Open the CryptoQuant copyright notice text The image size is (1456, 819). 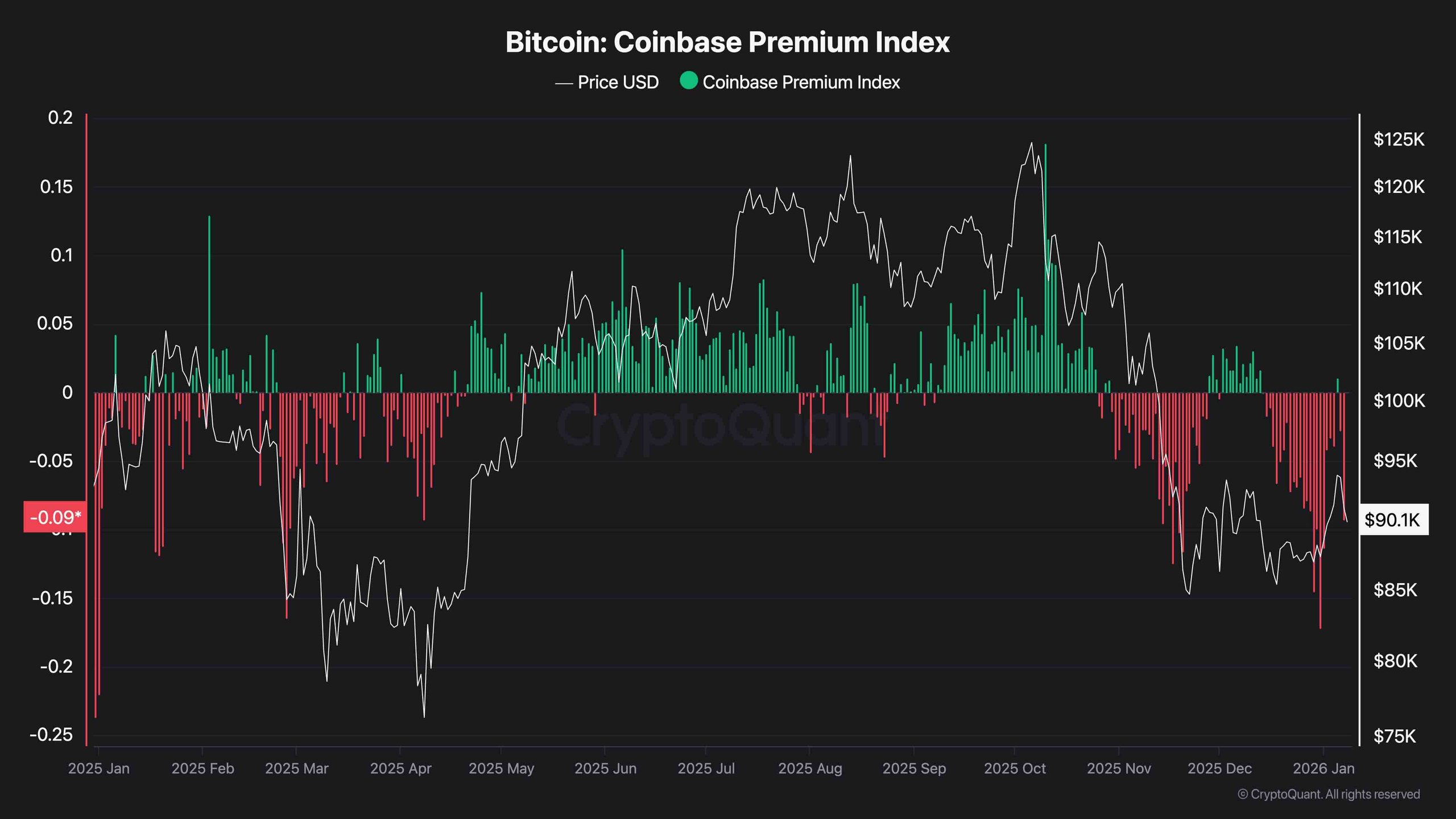click(x=1329, y=794)
